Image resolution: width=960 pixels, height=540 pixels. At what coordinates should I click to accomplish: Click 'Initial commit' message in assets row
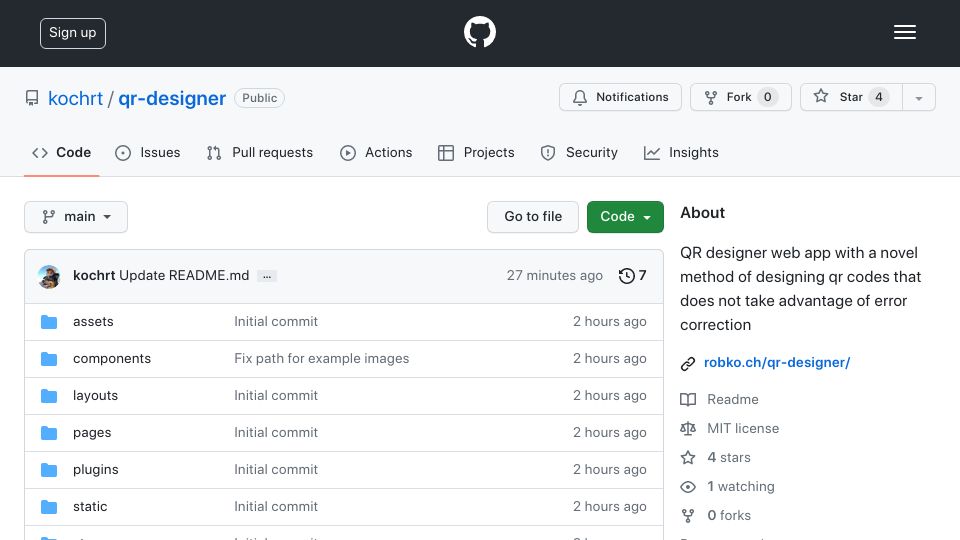click(x=276, y=321)
